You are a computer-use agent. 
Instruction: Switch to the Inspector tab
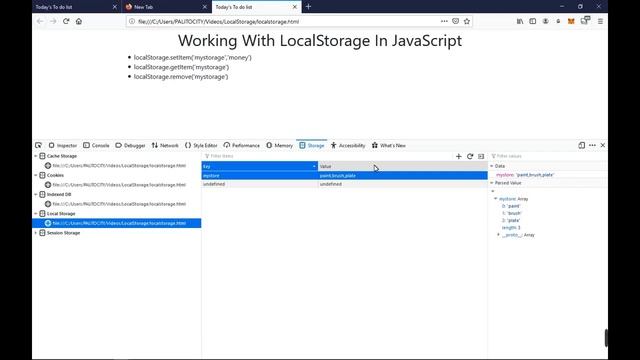pyautogui.click(x=62, y=145)
